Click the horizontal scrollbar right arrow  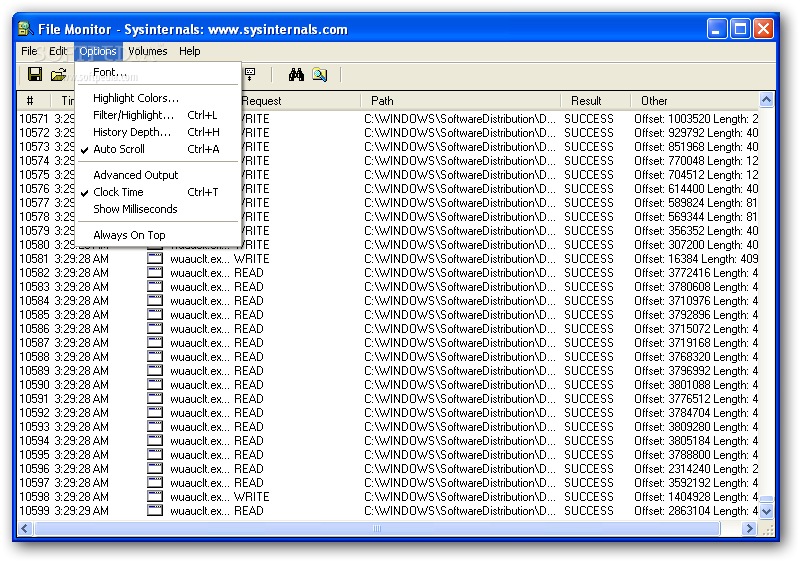(749, 529)
